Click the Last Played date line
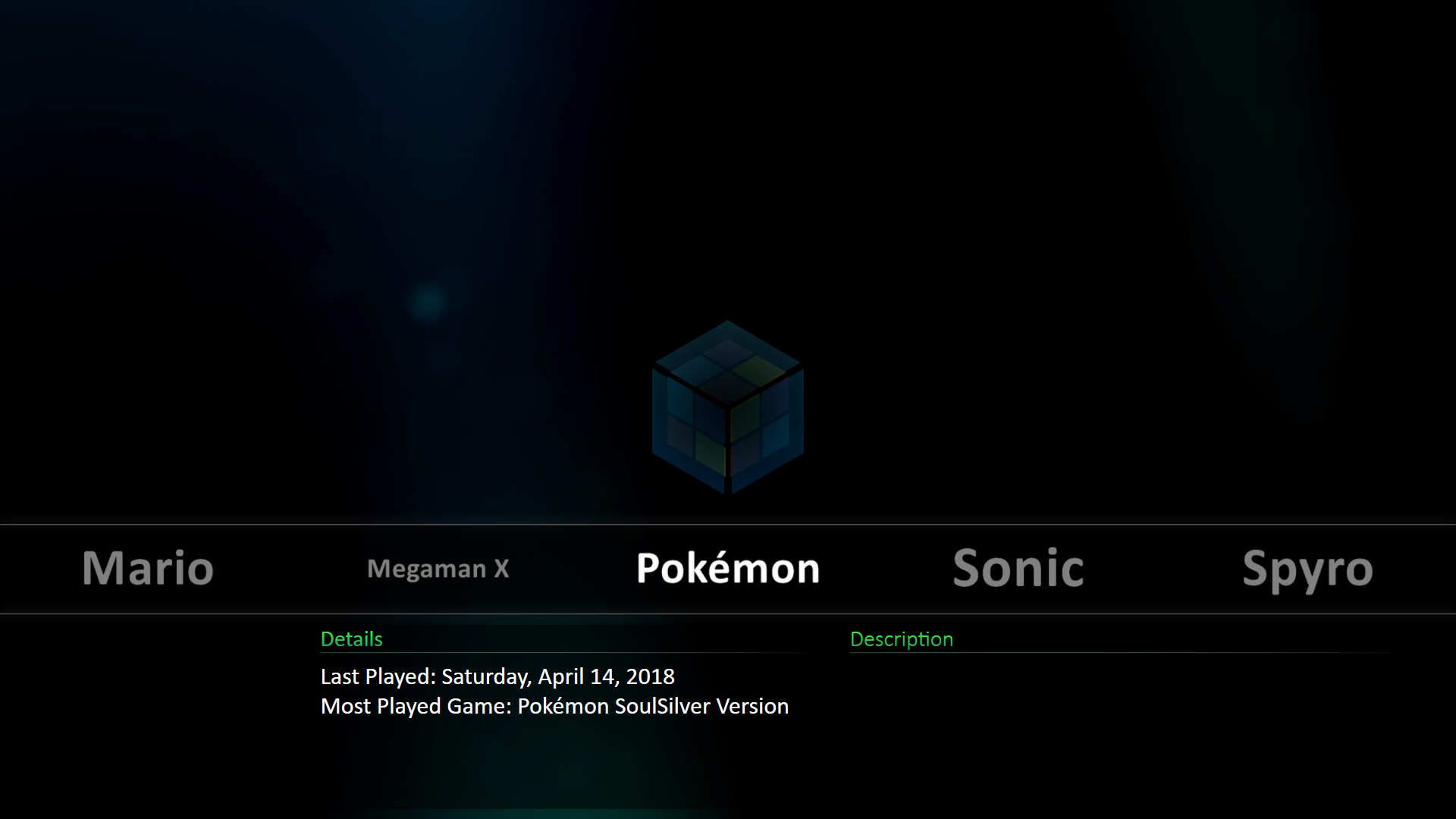Viewport: 1456px width, 819px height. click(497, 676)
